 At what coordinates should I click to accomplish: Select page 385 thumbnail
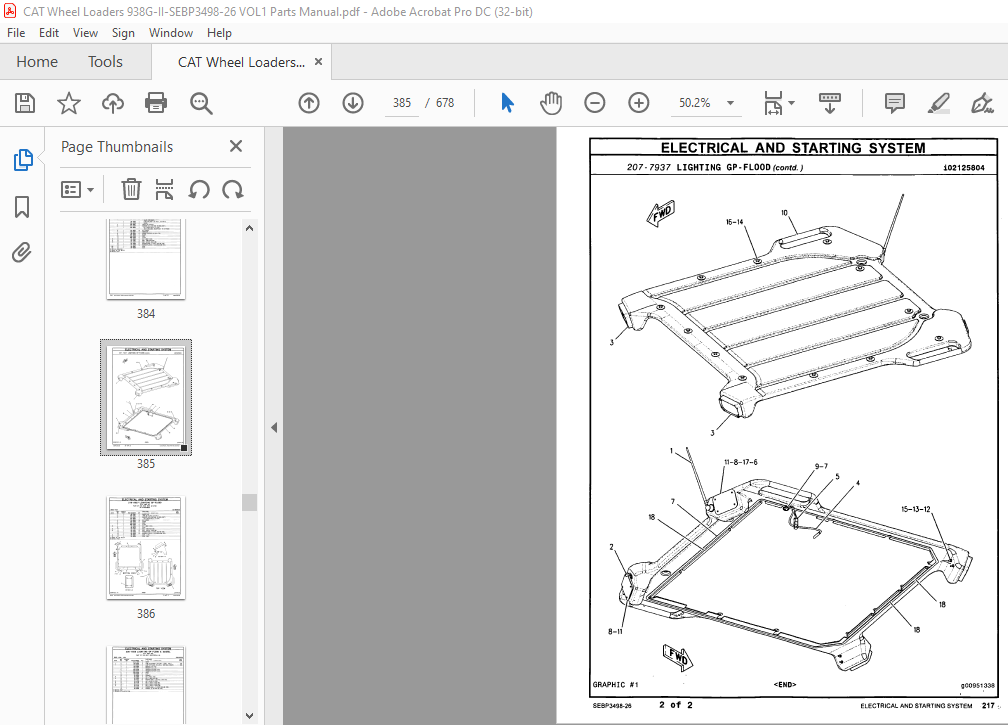[x=146, y=397]
